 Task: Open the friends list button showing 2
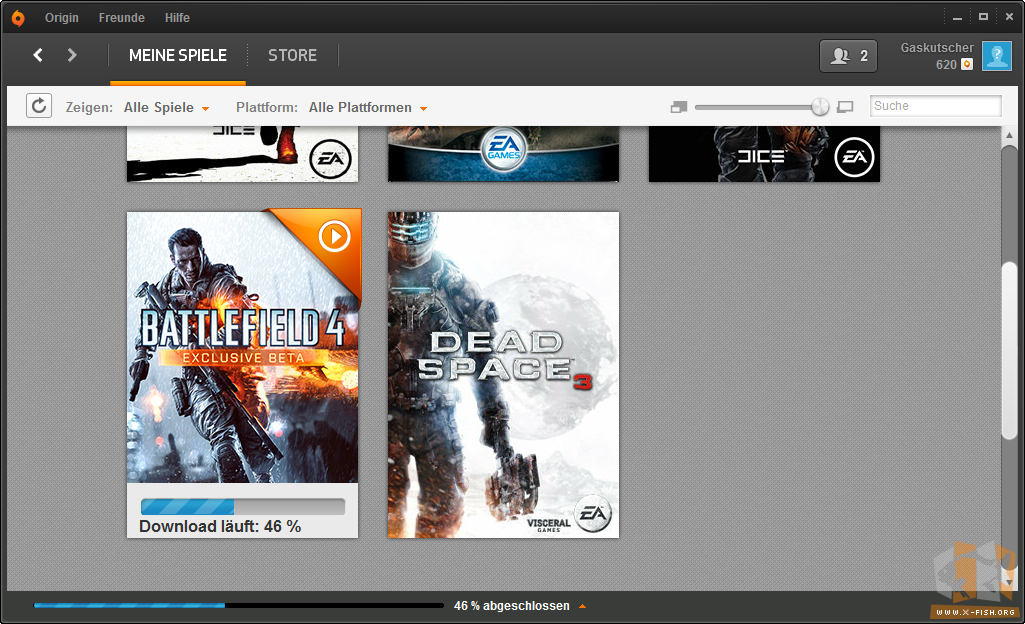click(x=849, y=56)
